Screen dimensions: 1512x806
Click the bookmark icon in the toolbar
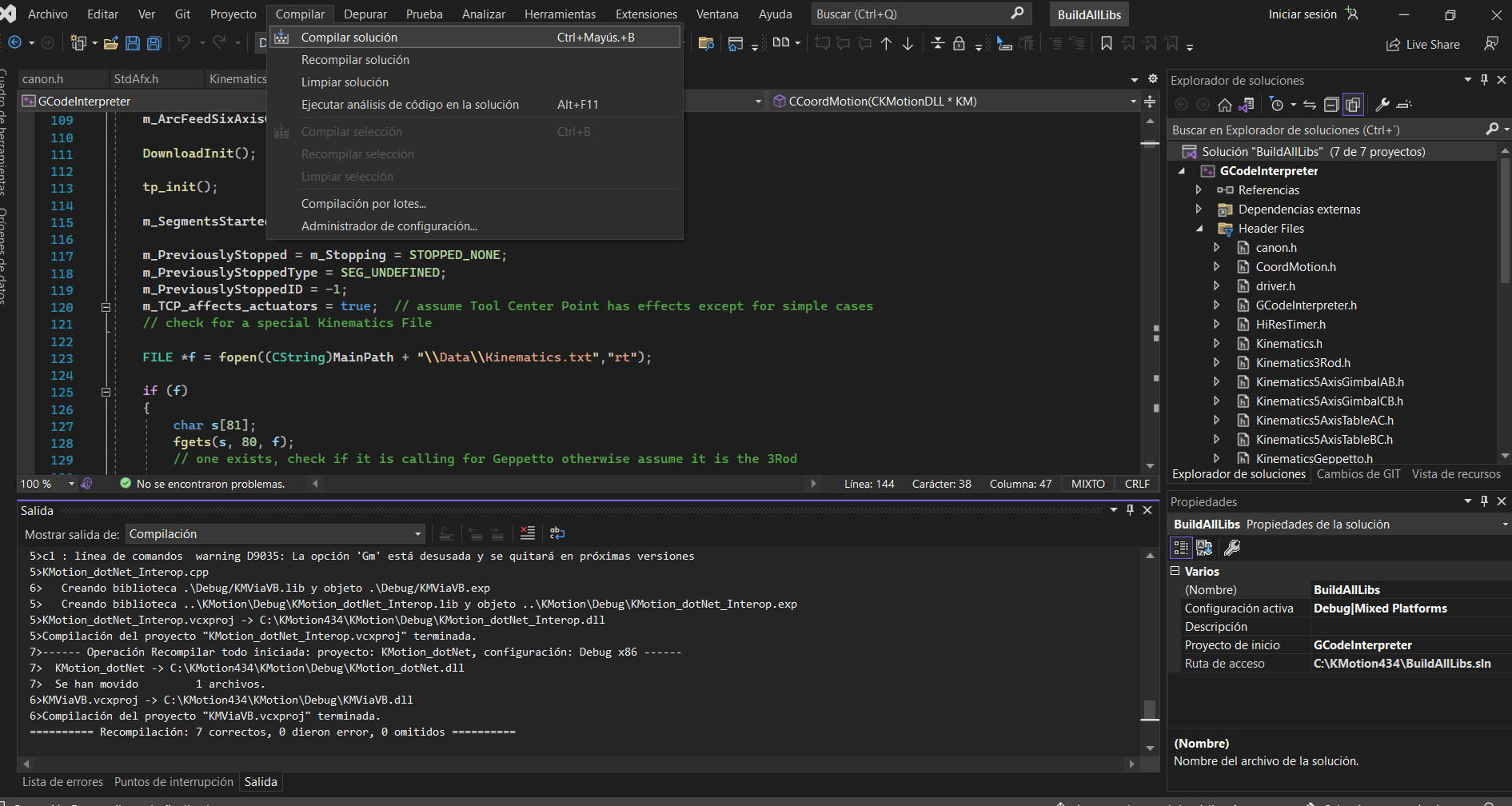point(1107,44)
